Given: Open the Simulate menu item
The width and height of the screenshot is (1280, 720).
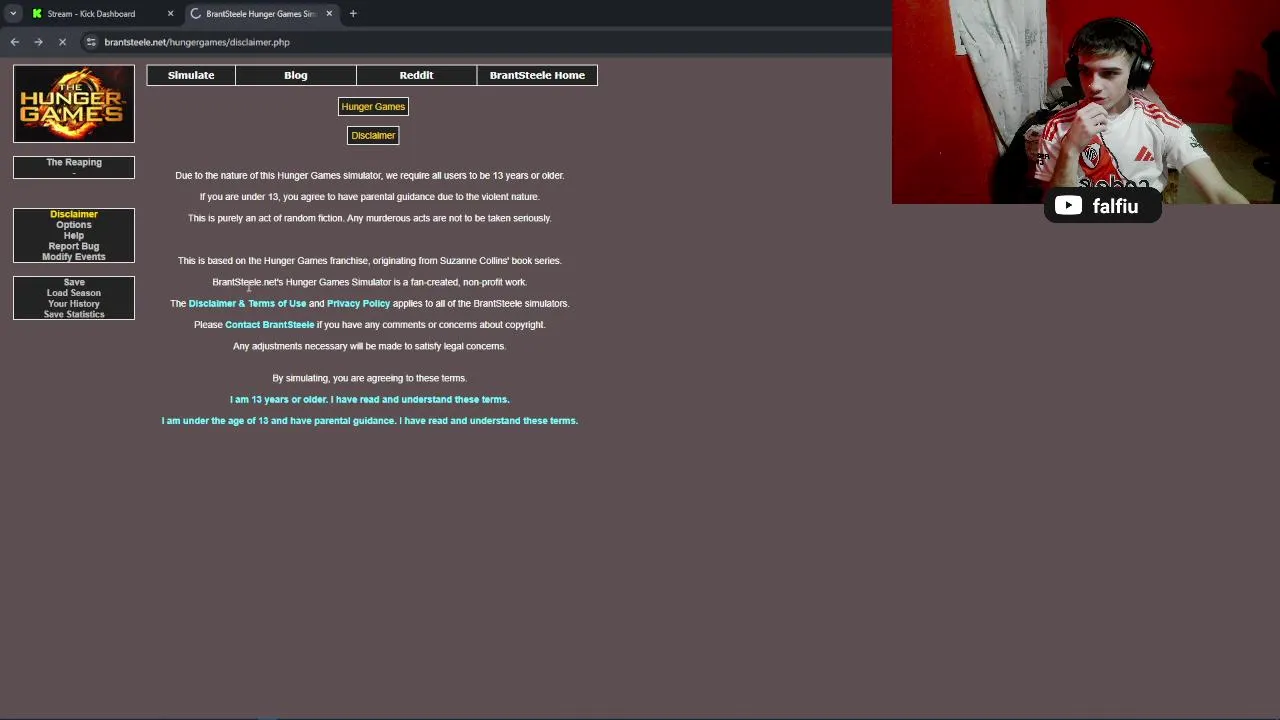Looking at the screenshot, I should pyautogui.click(x=191, y=75).
